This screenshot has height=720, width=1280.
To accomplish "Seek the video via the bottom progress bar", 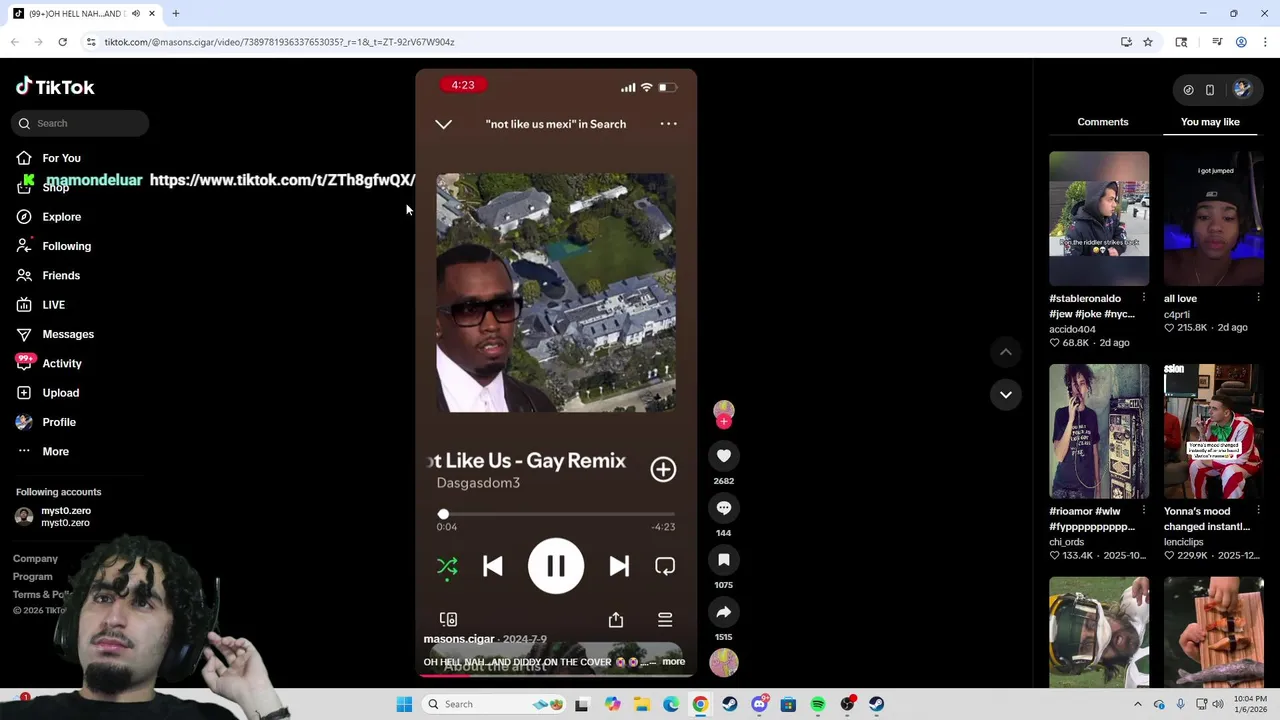I will coord(555,675).
